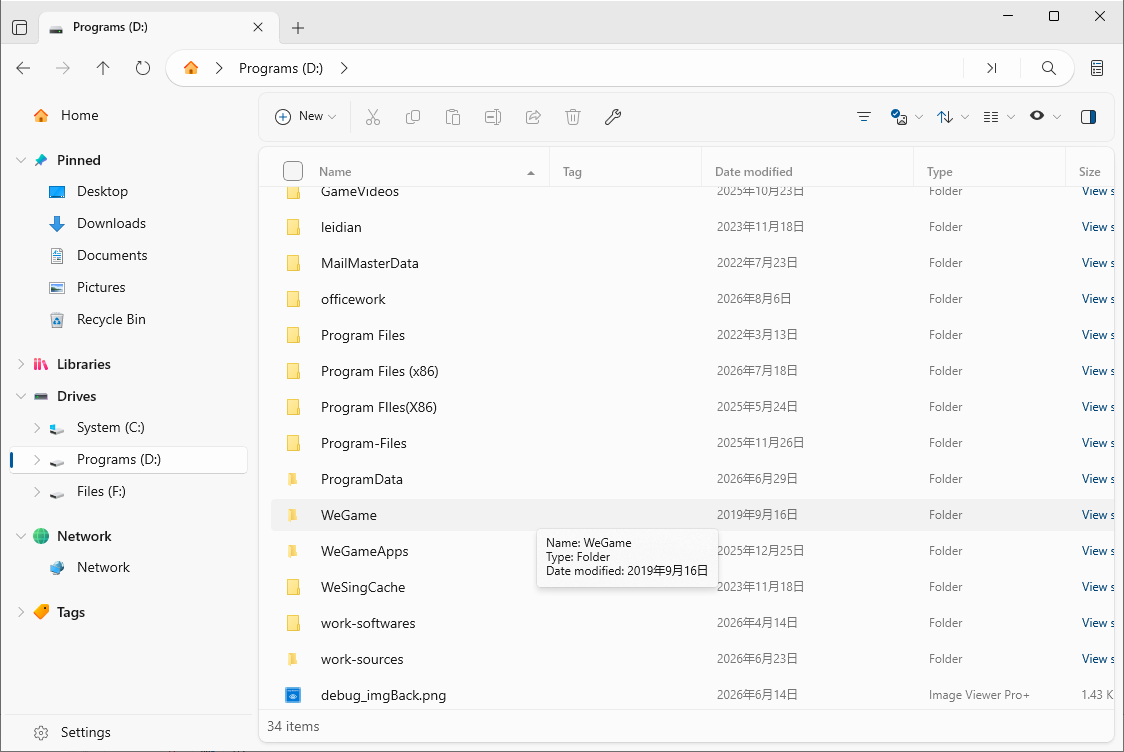Open the New dropdown button
This screenshot has width=1124, height=752.
[x=305, y=116]
